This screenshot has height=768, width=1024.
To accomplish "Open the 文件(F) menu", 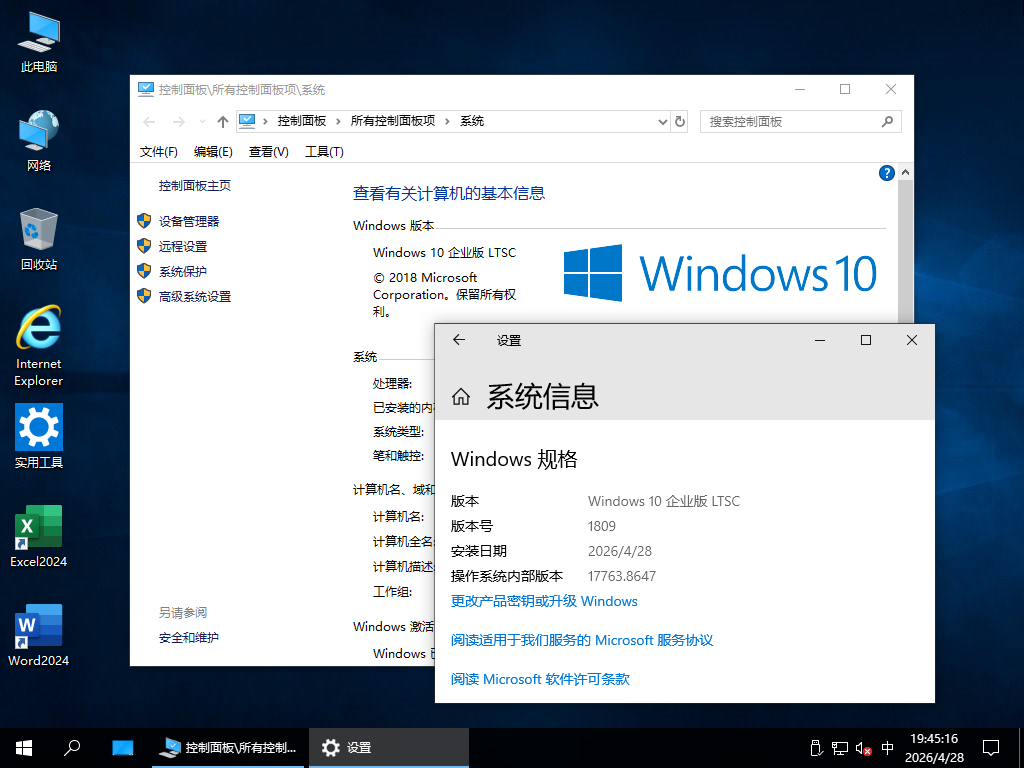I will click(159, 152).
